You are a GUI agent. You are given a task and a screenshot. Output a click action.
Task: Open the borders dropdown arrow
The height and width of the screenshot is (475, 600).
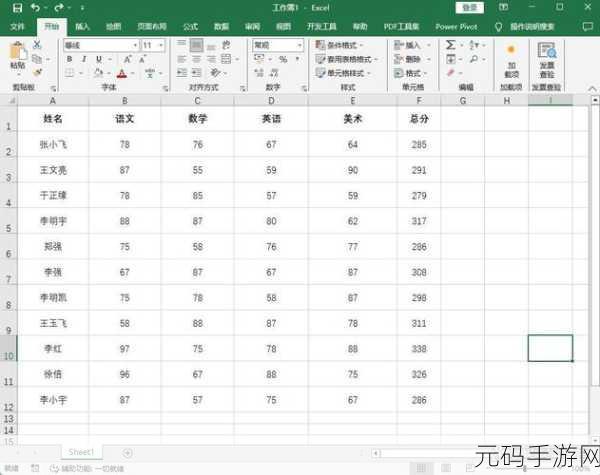(x=81, y=73)
